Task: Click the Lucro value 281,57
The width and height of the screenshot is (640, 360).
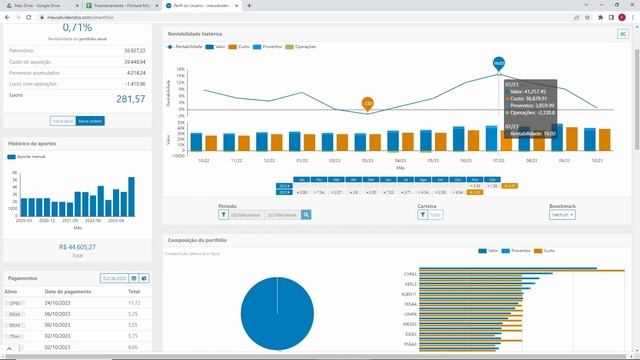Action: [x=131, y=99]
